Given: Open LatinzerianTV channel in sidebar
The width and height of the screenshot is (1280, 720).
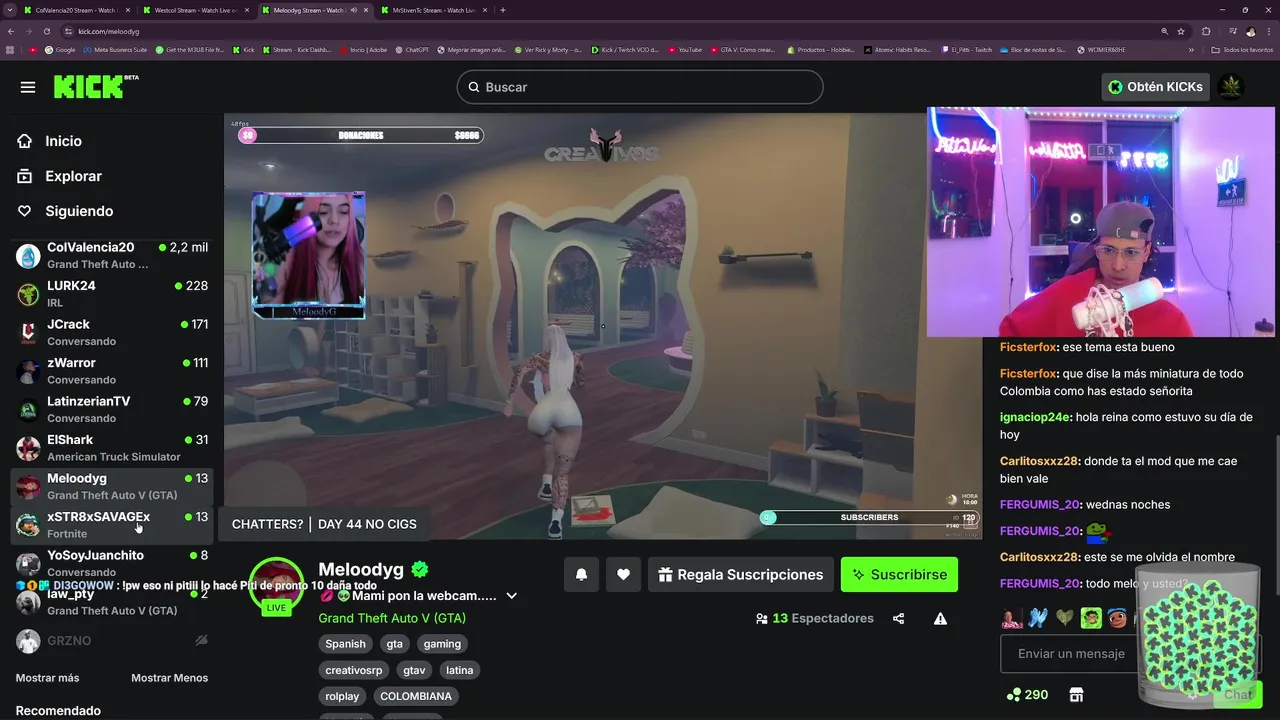Looking at the screenshot, I should pos(112,409).
